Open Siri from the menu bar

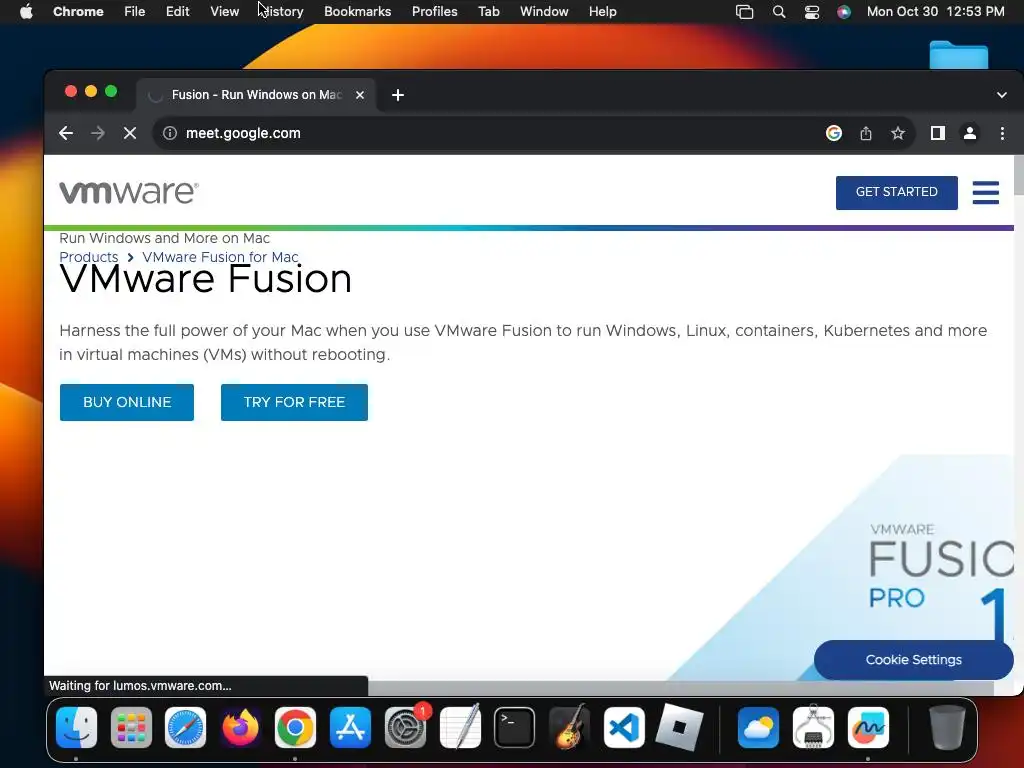(844, 12)
